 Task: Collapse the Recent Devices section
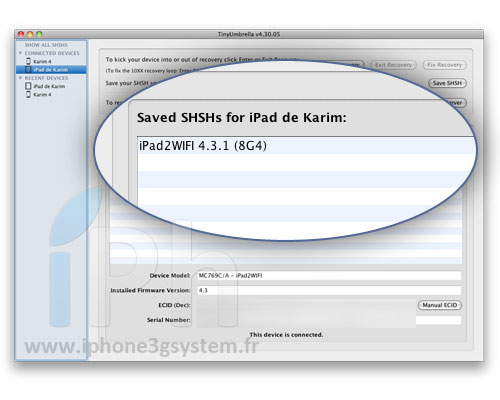[20, 78]
